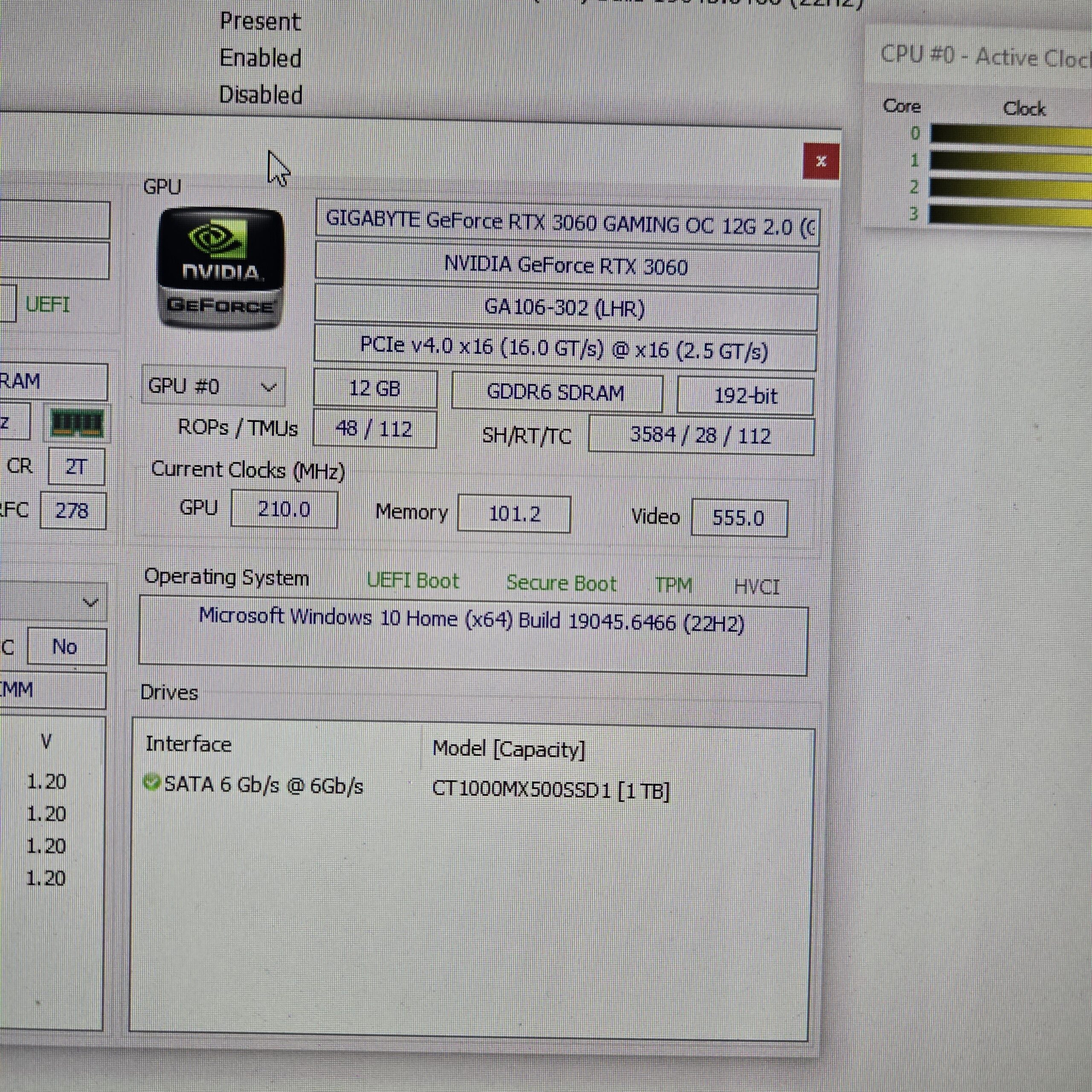Select the CT1000MX500SSD1 [1 TB] drive entry

point(551,789)
